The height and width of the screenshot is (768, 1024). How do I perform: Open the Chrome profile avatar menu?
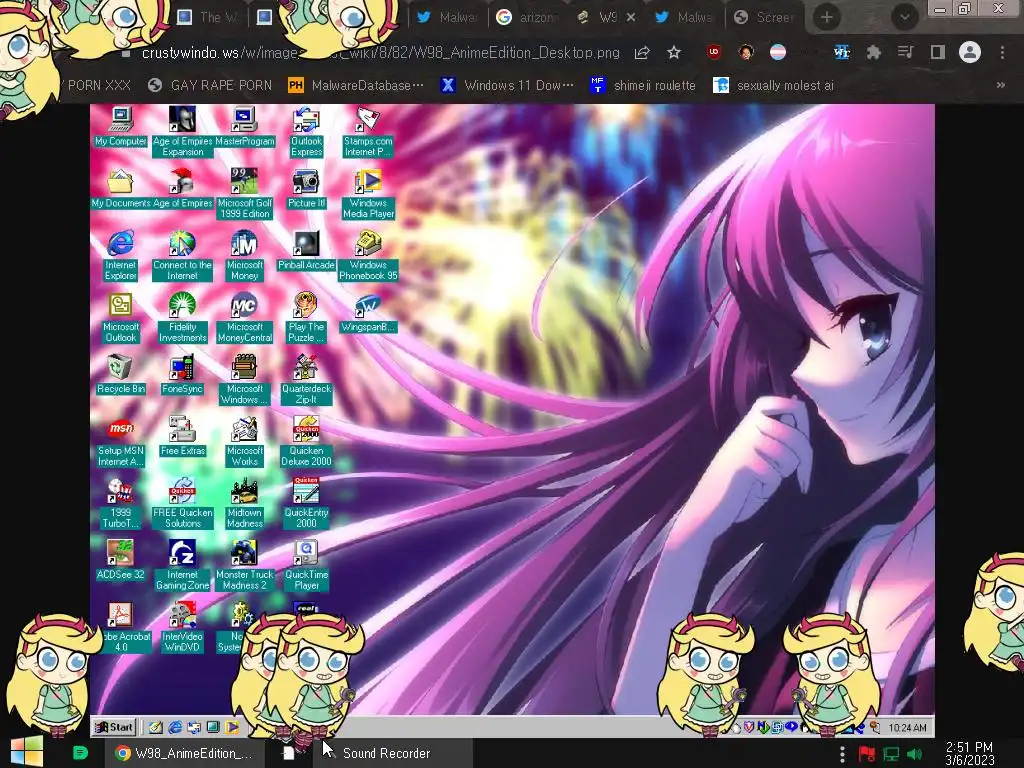pos(970,52)
